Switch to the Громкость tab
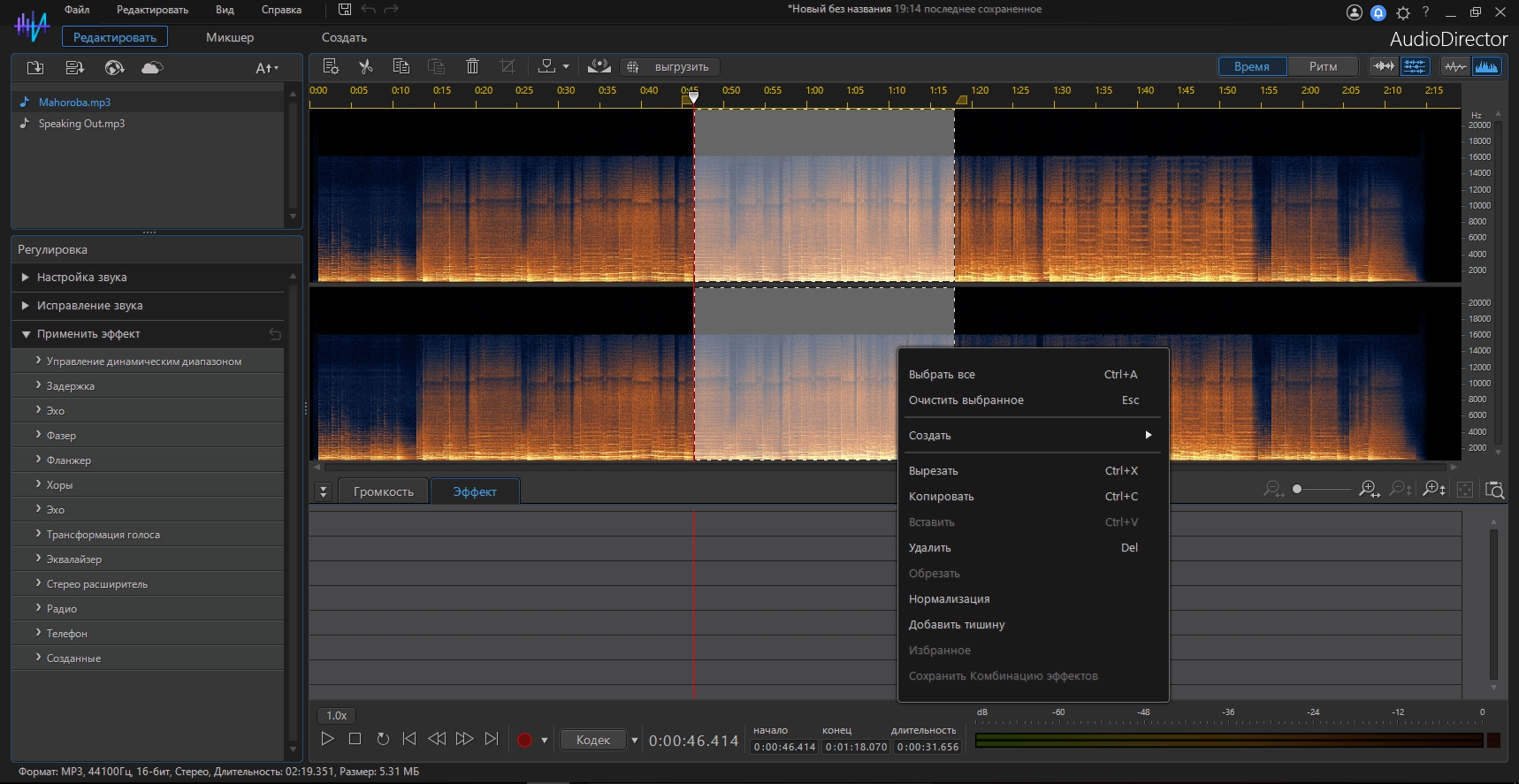Image resolution: width=1519 pixels, height=784 pixels. pos(384,491)
